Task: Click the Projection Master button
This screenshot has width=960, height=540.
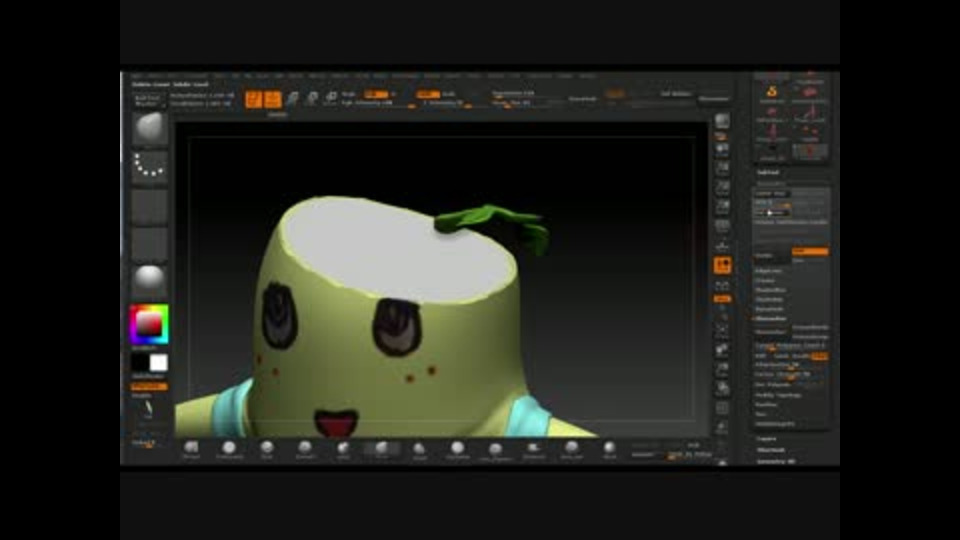Action: coord(147,100)
